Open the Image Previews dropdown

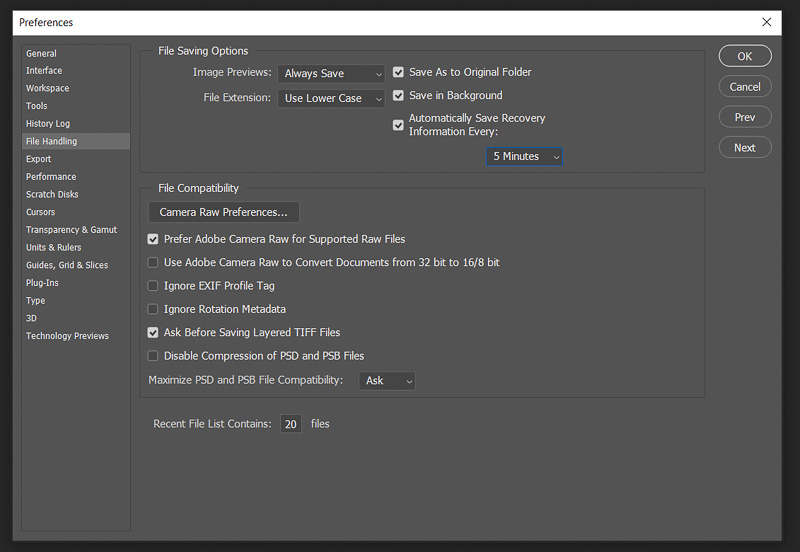(x=331, y=73)
